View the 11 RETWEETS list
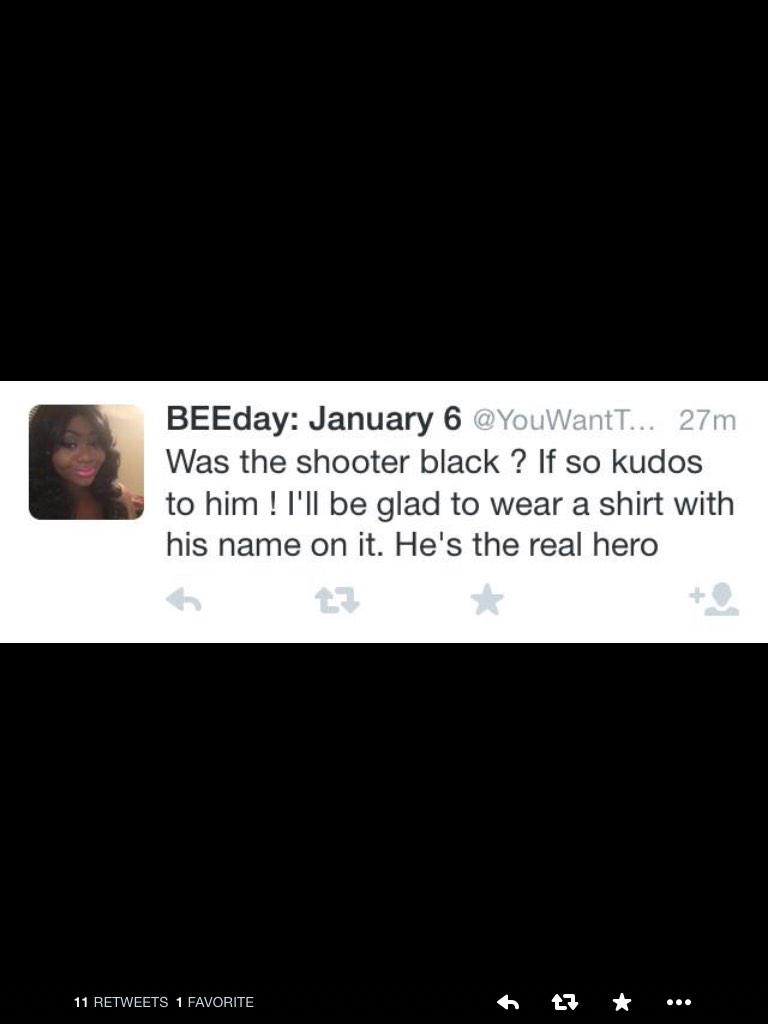Screen dimensions: 768x1024 click(x=121, y=1002)
